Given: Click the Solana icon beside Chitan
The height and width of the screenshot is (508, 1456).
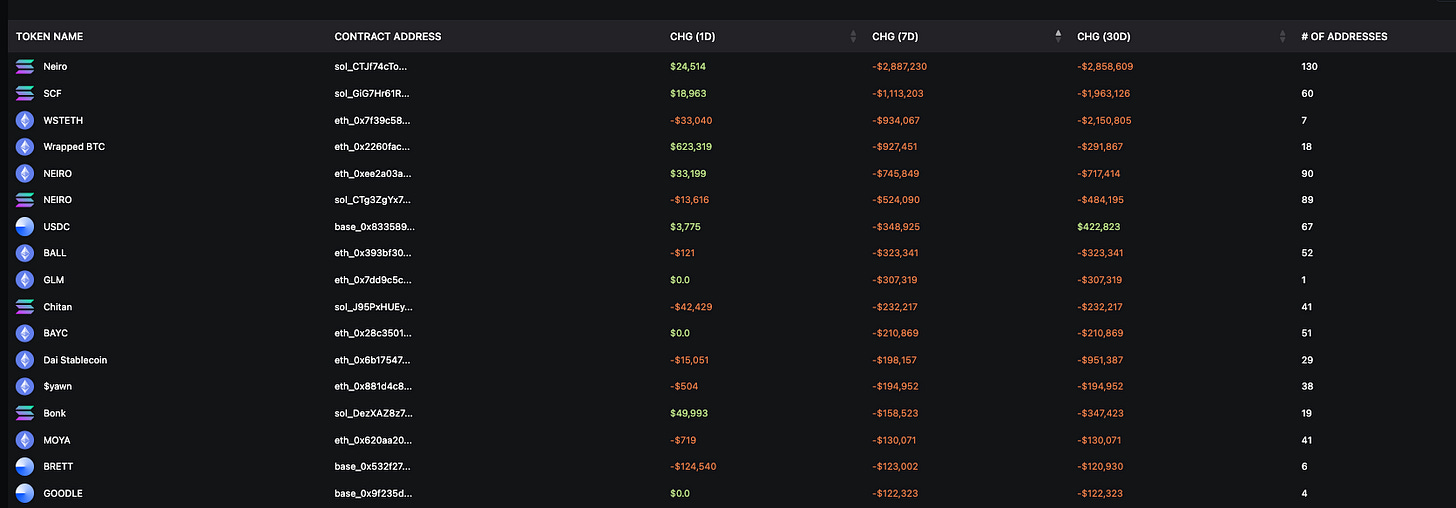Looking at the screenshot, I should (25, 307).
